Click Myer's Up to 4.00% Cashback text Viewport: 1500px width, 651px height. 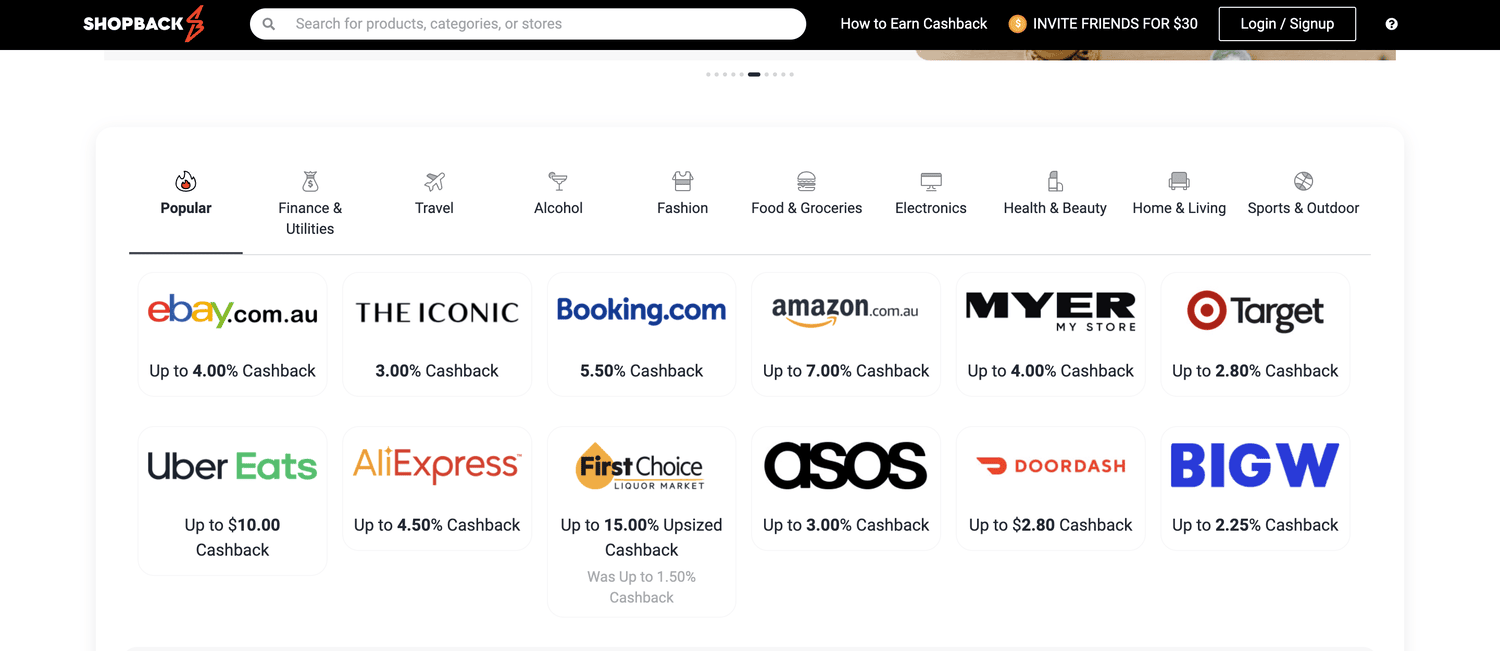tap(1050, 371)
